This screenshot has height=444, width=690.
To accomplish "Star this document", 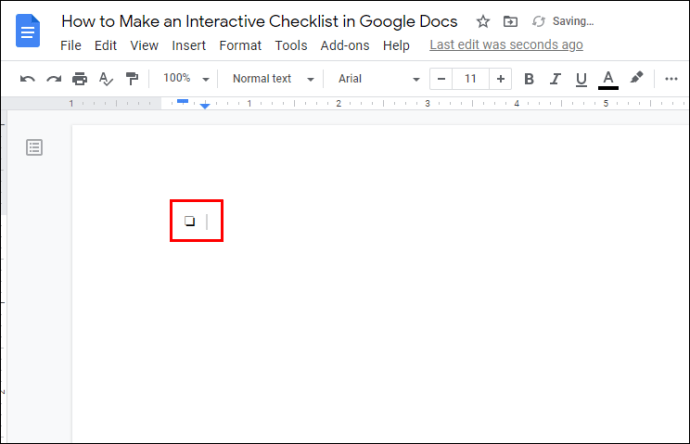I will 483,21.
